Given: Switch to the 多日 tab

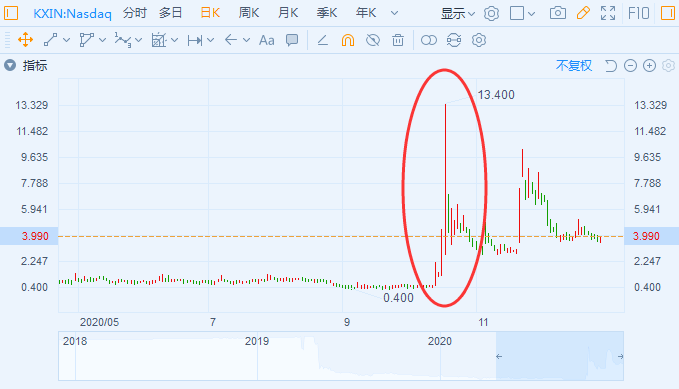Looking at the screenshot, I should pyautogui.click(x=170, y=13).
